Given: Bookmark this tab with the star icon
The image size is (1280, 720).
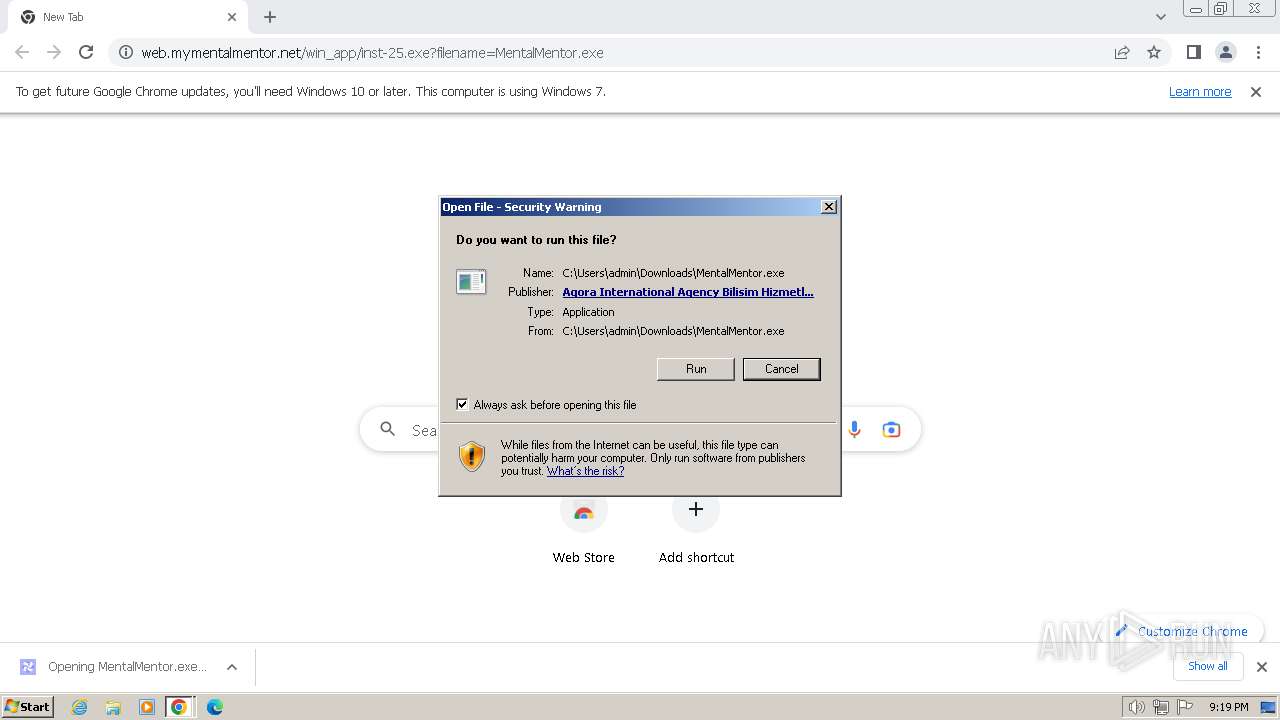Looking at the screenshot, I should coord(1154,52).
